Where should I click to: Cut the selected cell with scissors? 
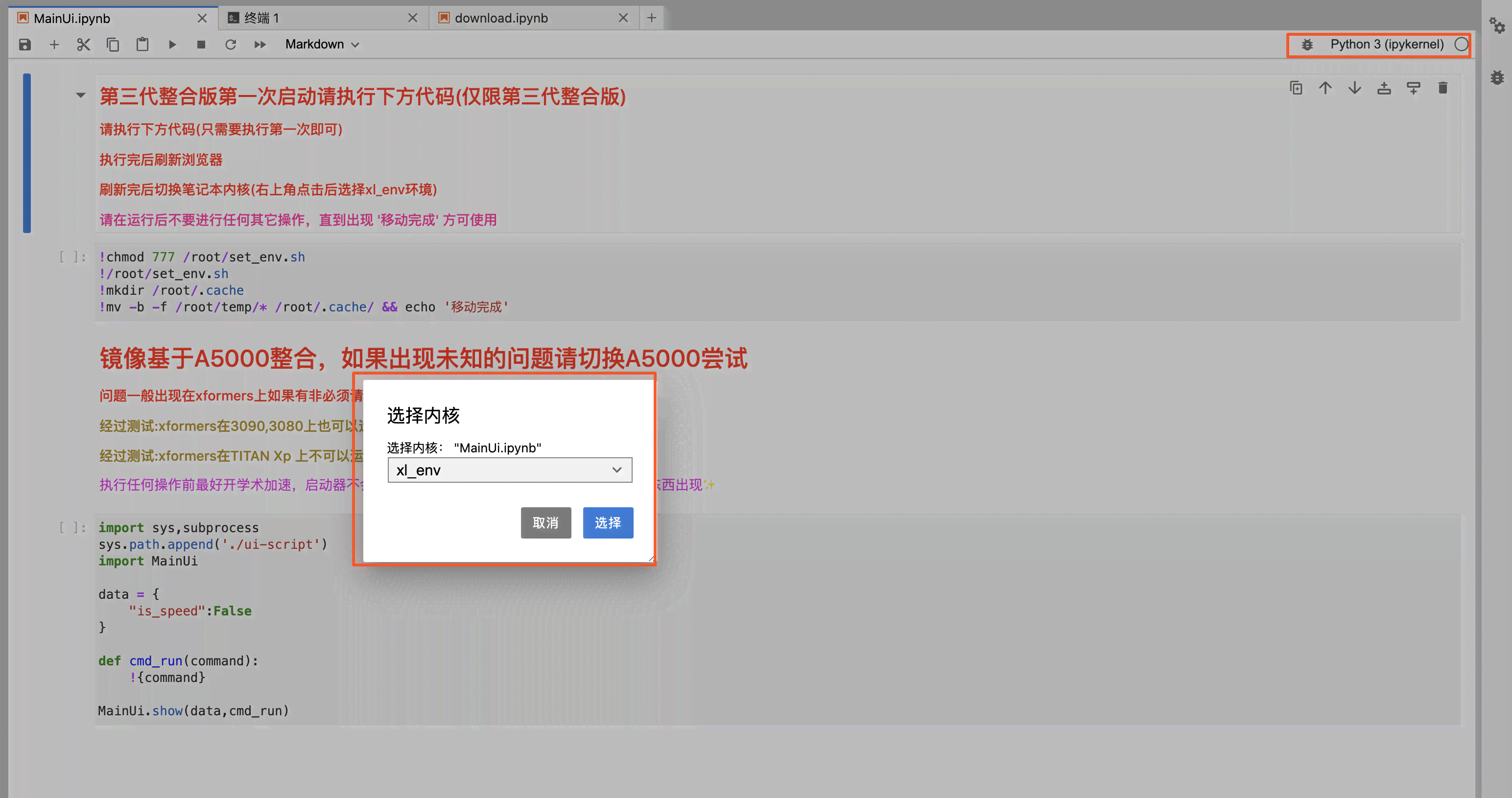pos(83,45)
